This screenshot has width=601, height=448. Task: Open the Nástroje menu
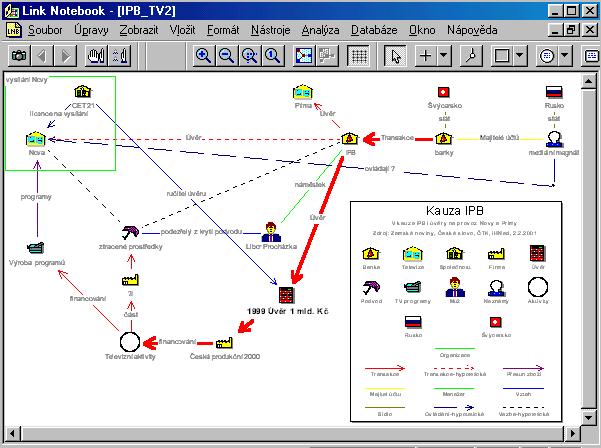(x=271, y=30)
